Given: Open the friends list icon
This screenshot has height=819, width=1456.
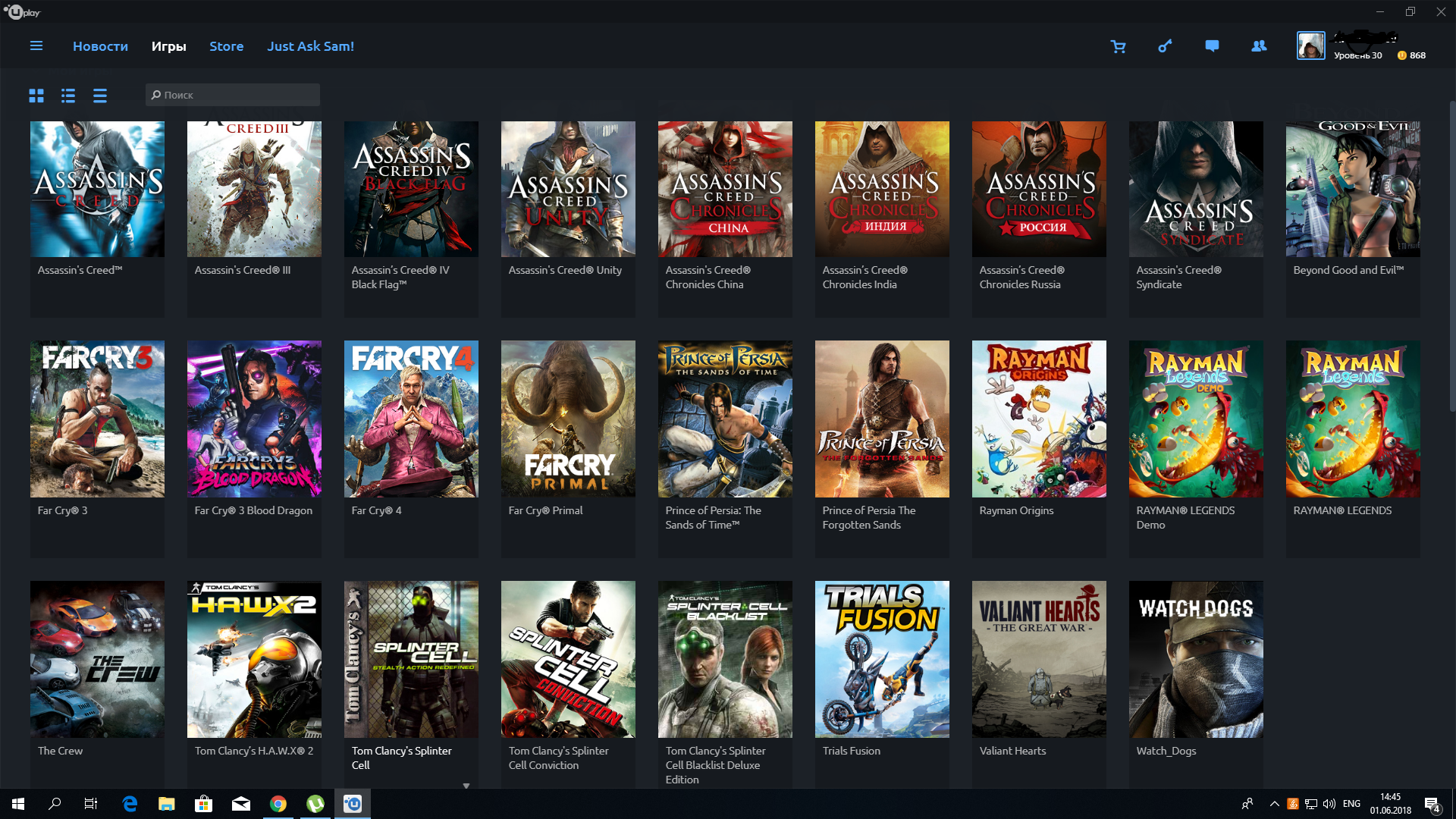Looking at the screenshot, I should tap(1259, 46).
